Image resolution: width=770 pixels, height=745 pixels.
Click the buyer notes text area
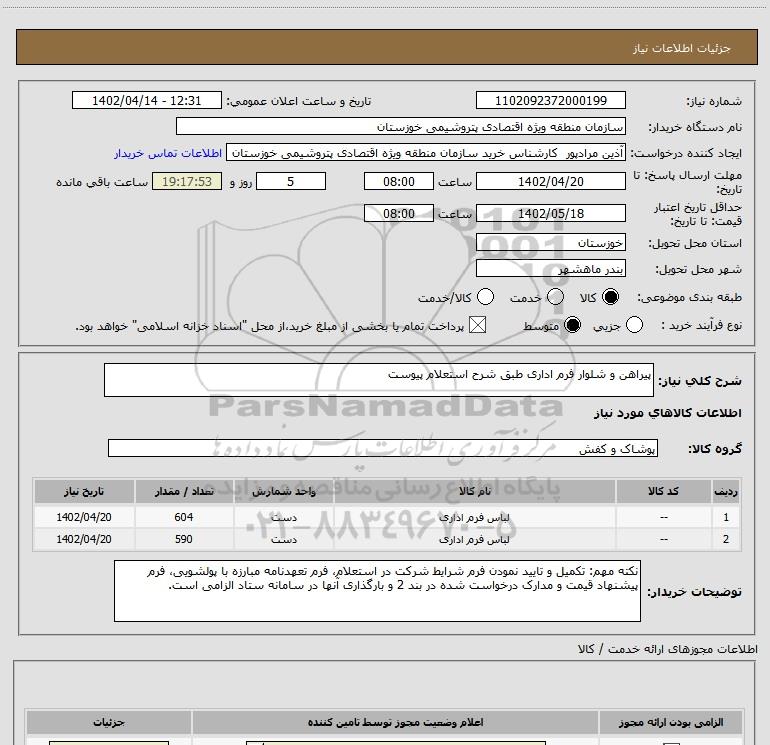(x=377, y=591)
